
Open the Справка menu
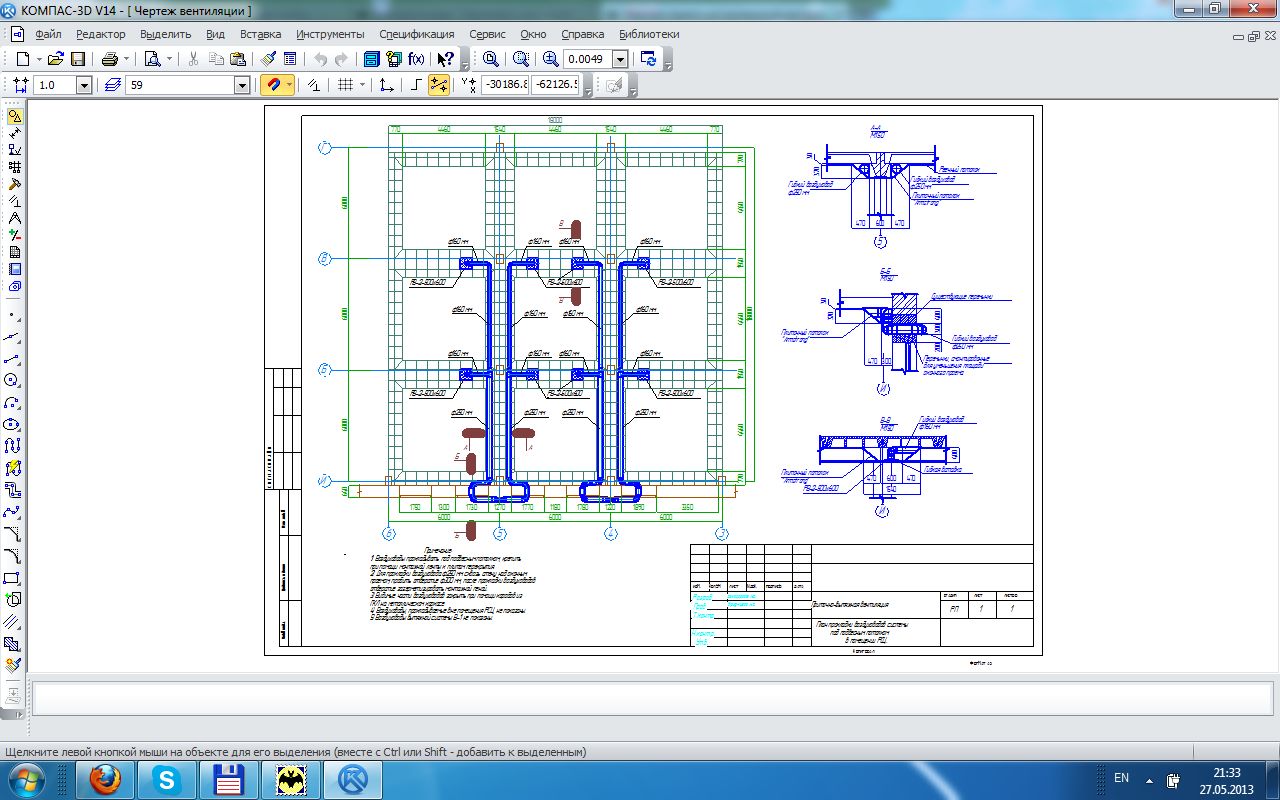582,34
